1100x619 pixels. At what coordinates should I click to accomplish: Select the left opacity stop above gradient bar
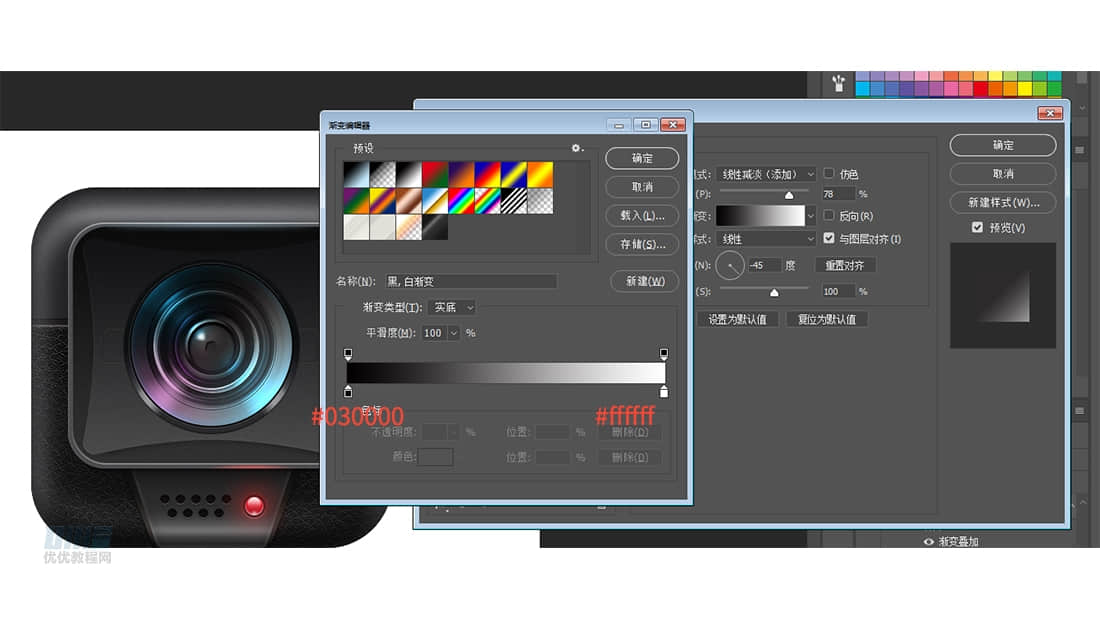pyautogui.click(x=348, y=354)
